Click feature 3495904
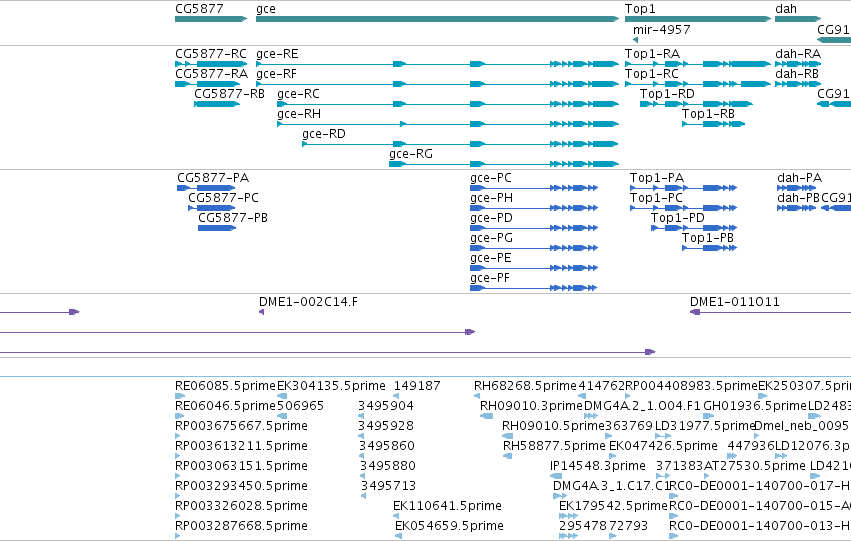Screen dimensions: 851x541 coord(361,416)
